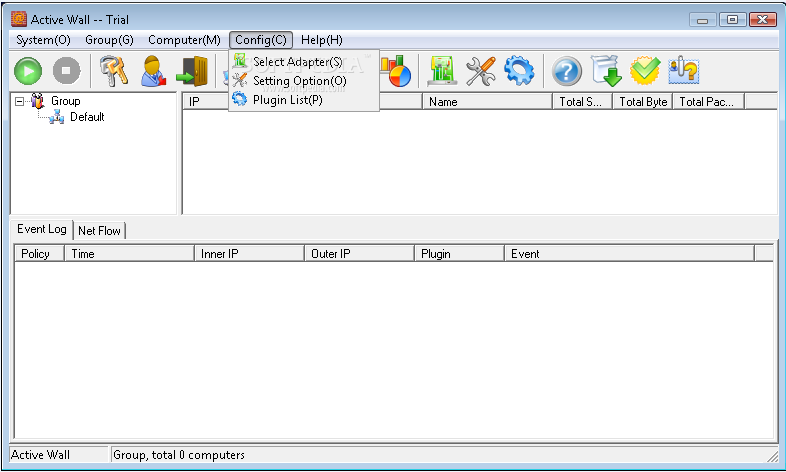786x472 pixels.
Task: Click the Plugin column header
Action: click(x=459, y=254)
